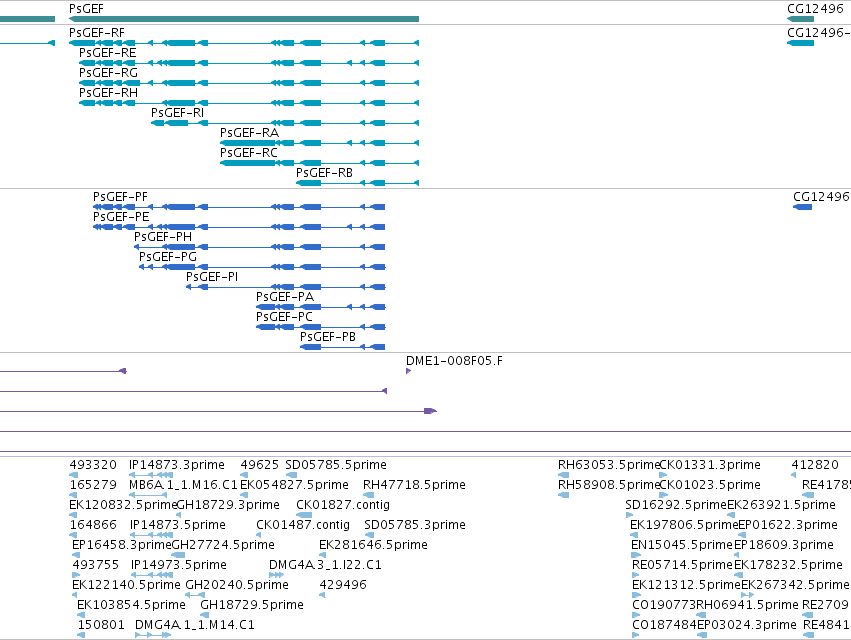Select the 165279 EST label
Screen dimensions: 851x640
coord(93,485)
